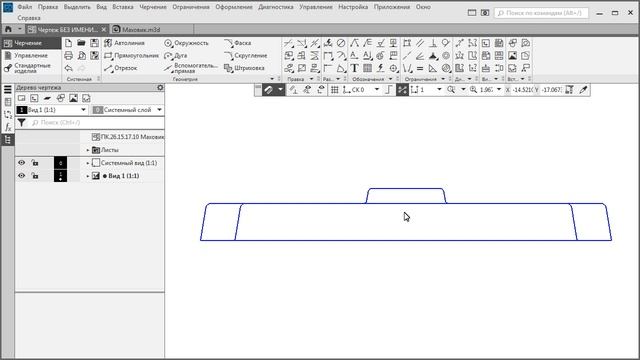Select the Скругление tool
This screenshot has width=640, height=360.
tap(246, 56)
